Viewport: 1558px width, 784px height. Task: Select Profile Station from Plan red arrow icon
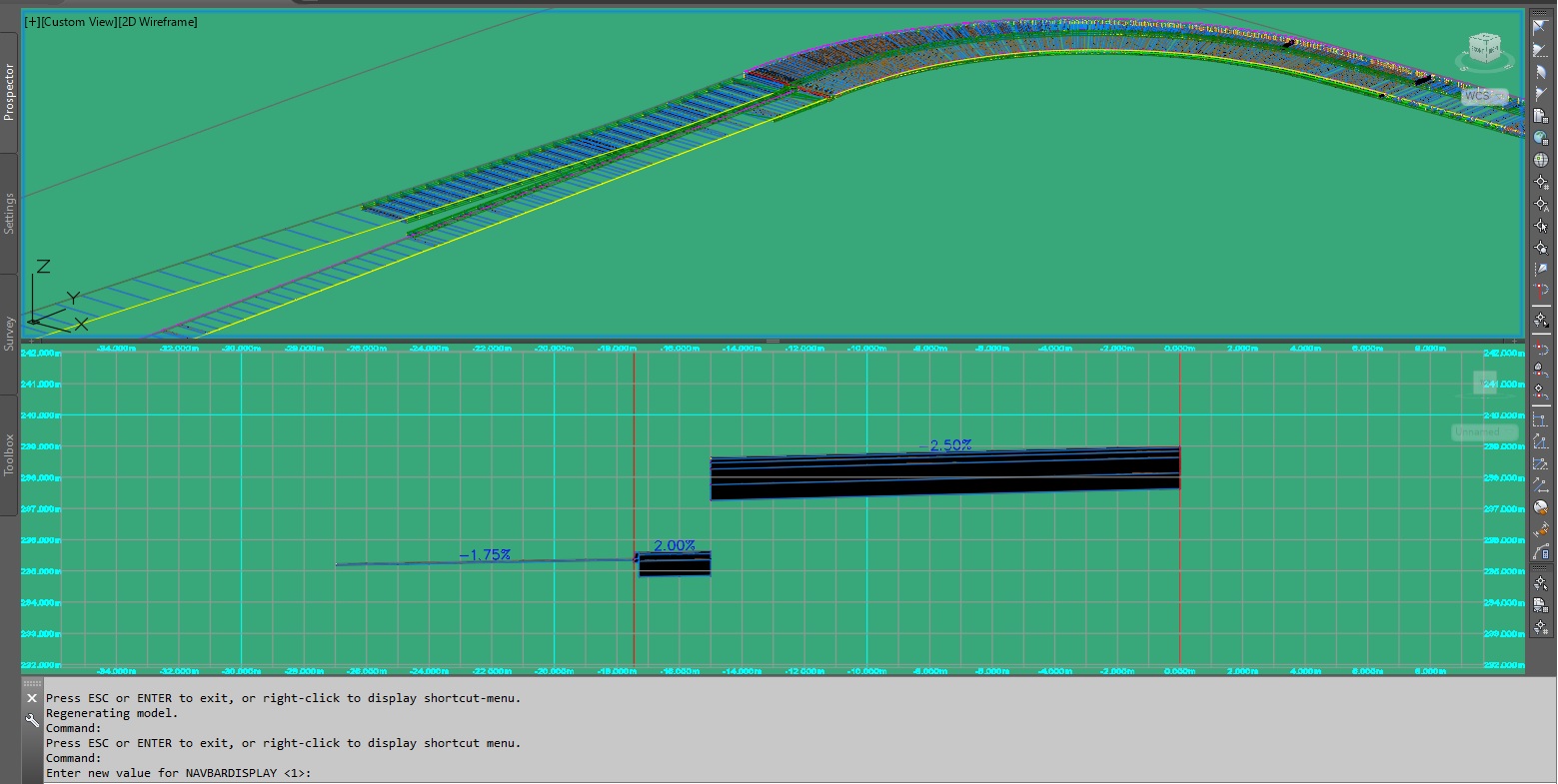click(1541, 349)
